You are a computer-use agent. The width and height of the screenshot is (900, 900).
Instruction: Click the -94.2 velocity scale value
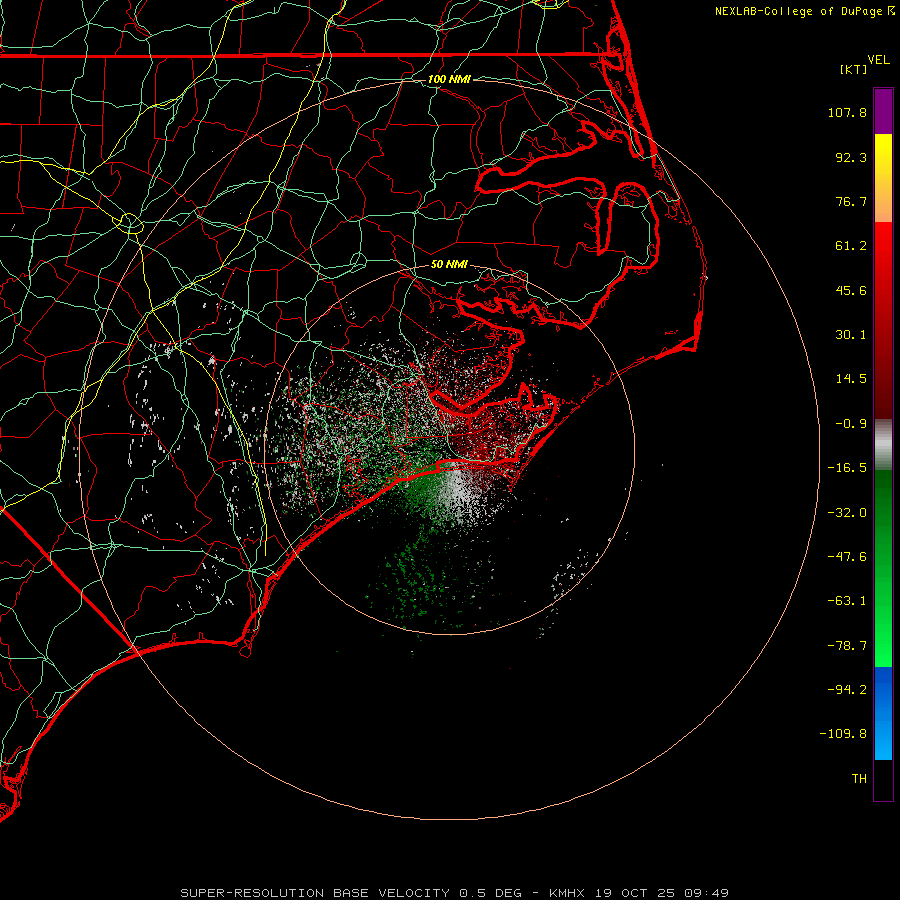click(847, 689)
